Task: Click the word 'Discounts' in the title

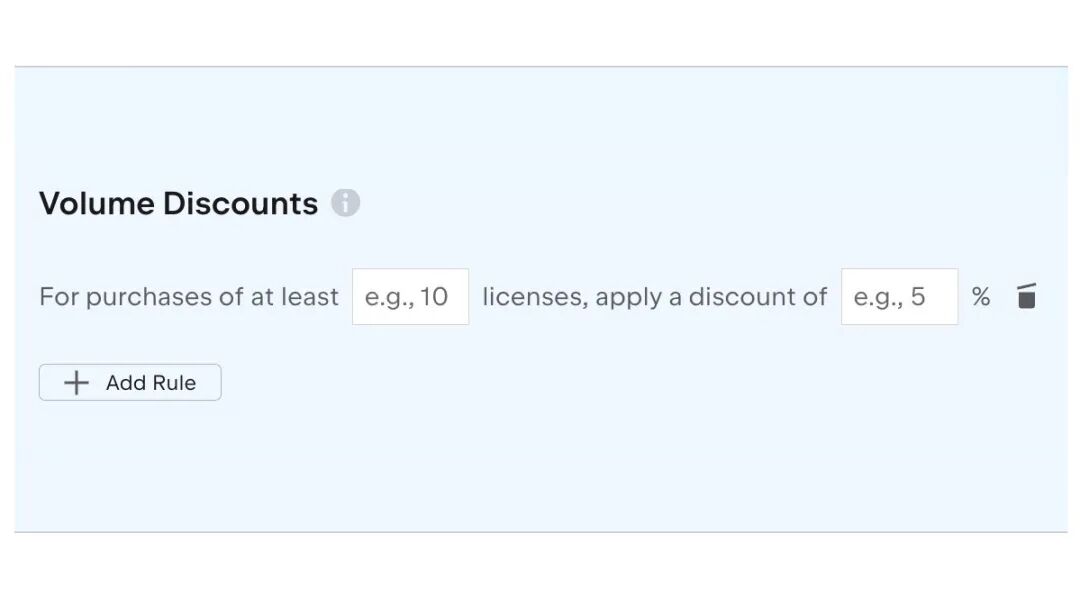Action: click(x=240, y=203)
